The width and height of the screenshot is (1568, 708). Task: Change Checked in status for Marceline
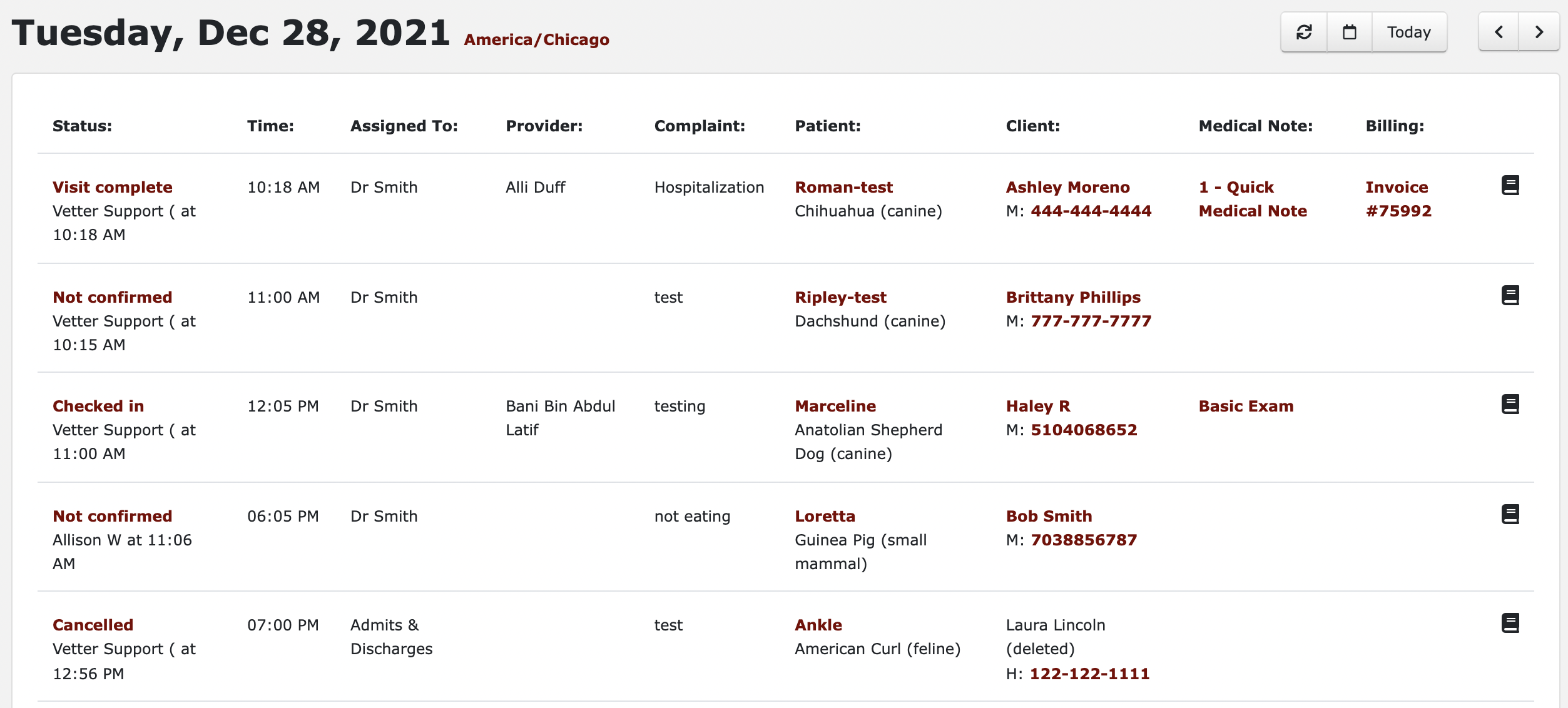pyautogui.click(x=98, y=406)
